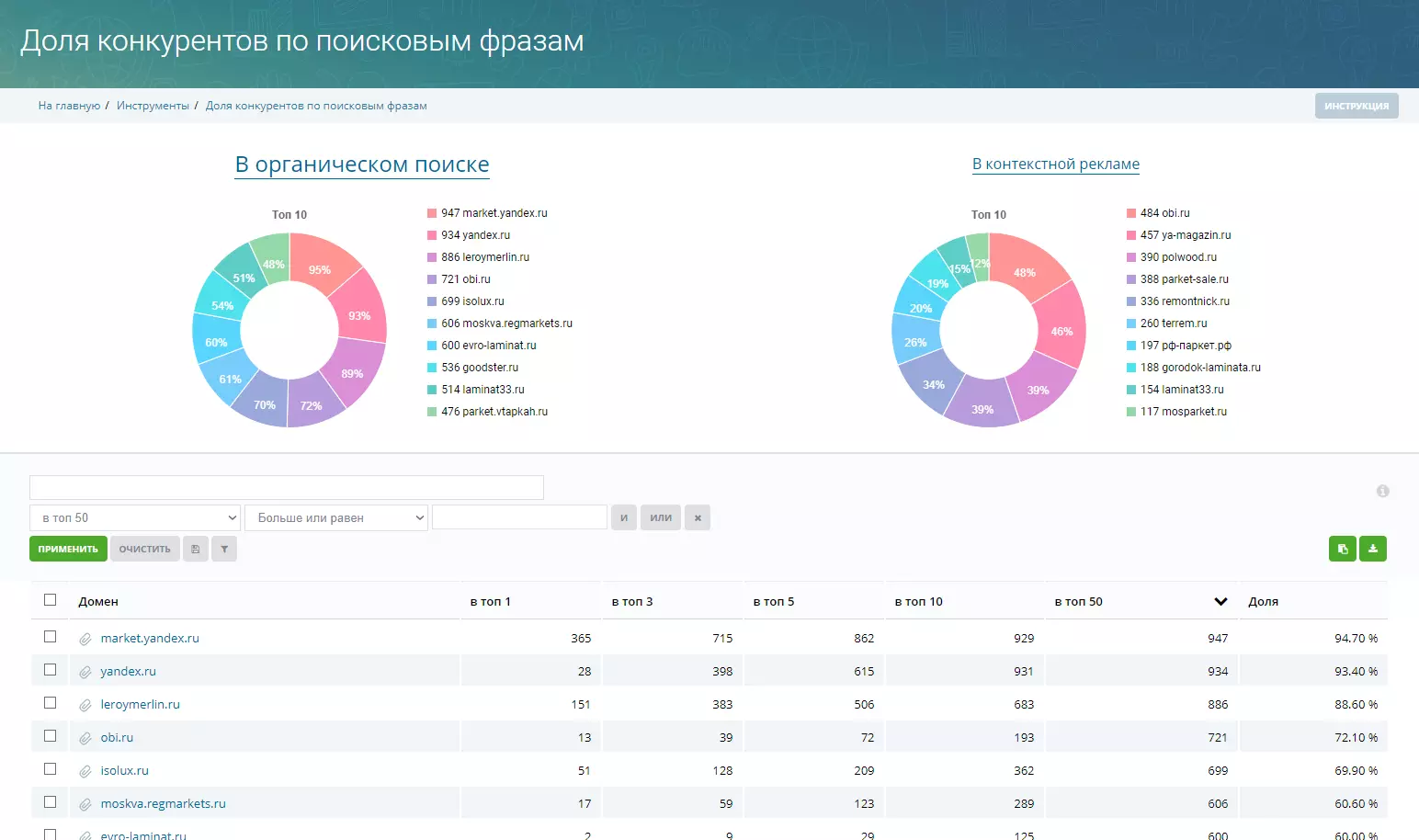Click the 89% segment of organic pie chart

coord(353,372)
